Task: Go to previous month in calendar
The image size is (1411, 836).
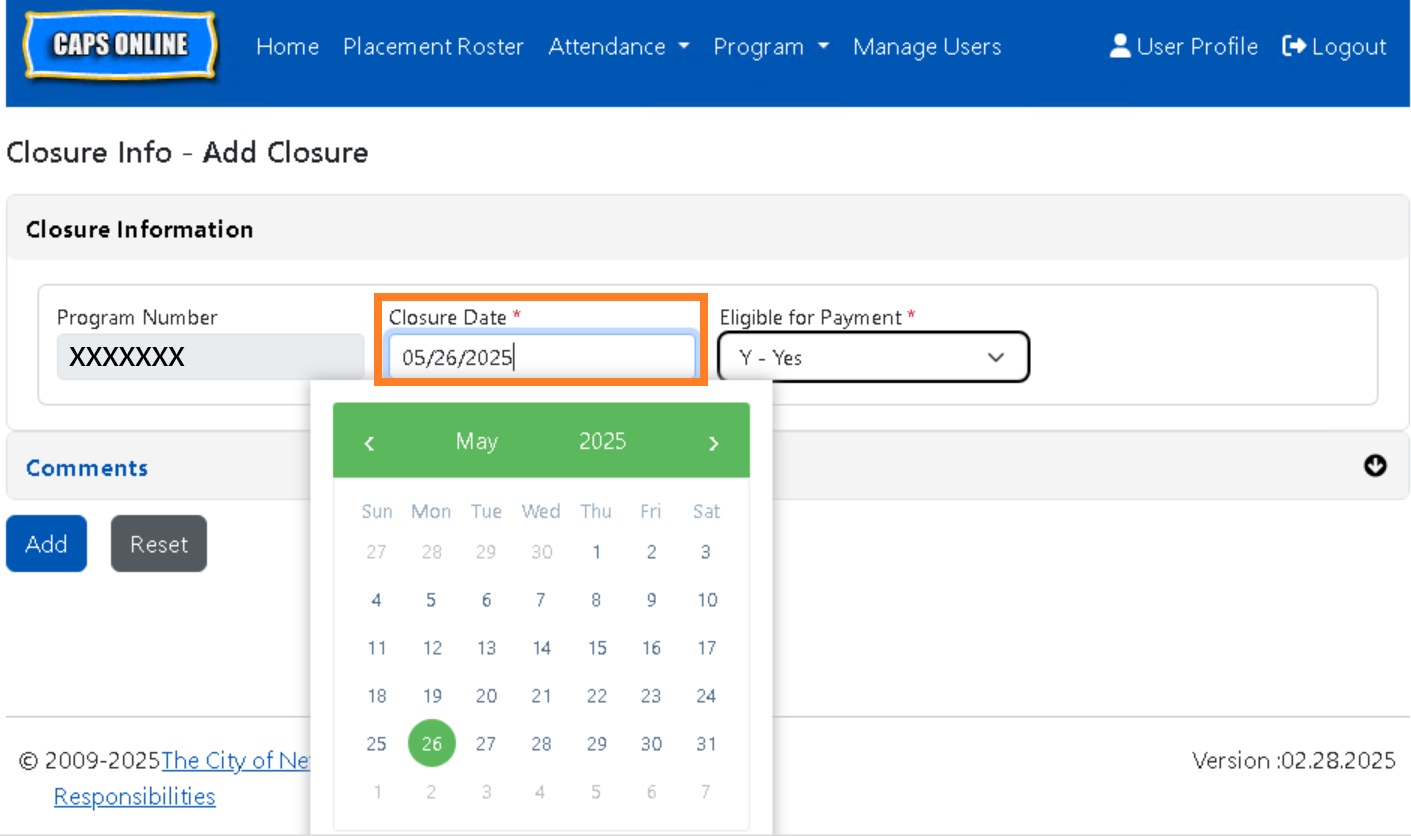Action: click(369, 442)
